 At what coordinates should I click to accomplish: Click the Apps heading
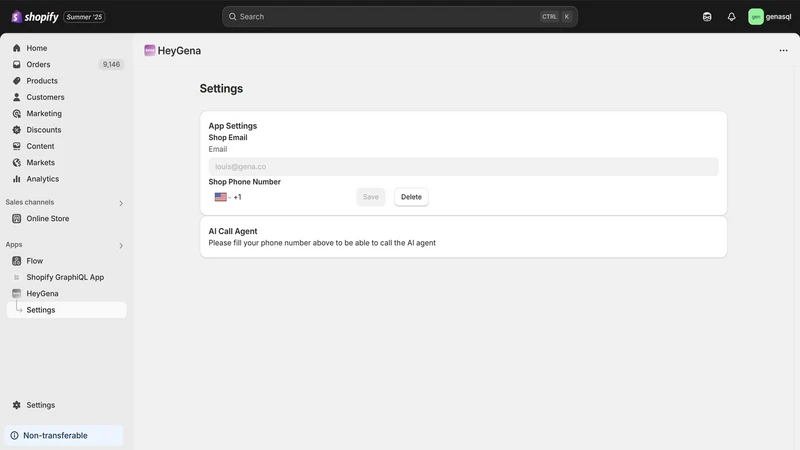point(14,244)
